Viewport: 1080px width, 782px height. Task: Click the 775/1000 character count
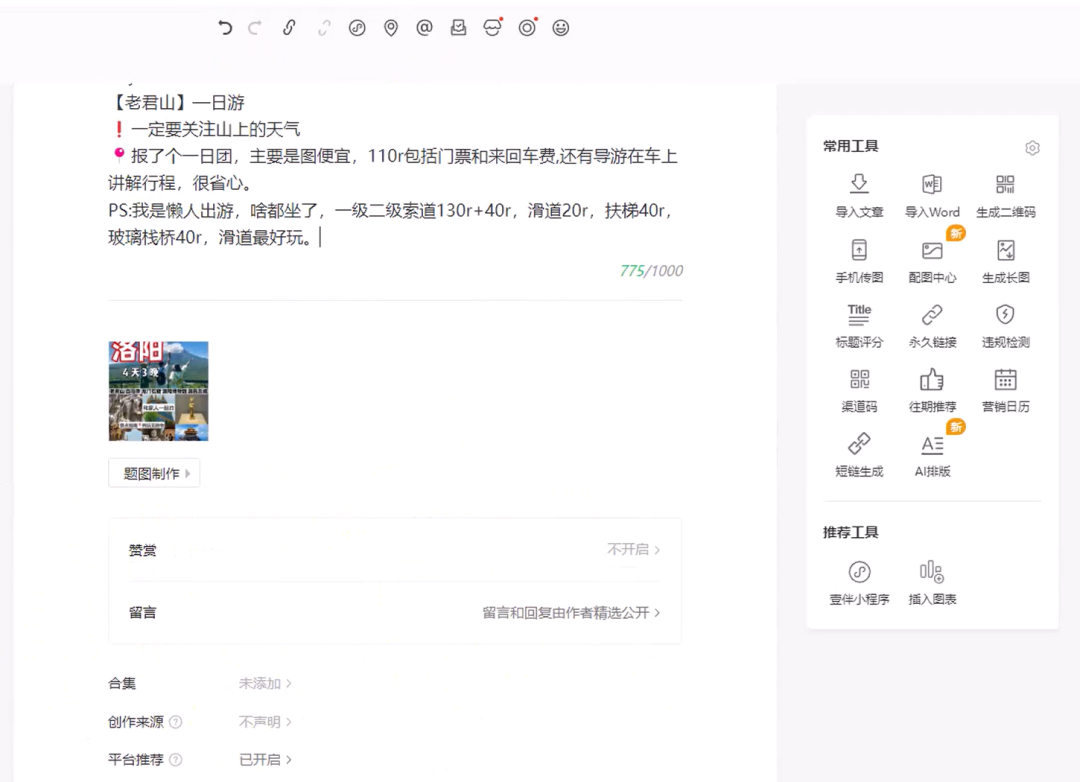651,271
